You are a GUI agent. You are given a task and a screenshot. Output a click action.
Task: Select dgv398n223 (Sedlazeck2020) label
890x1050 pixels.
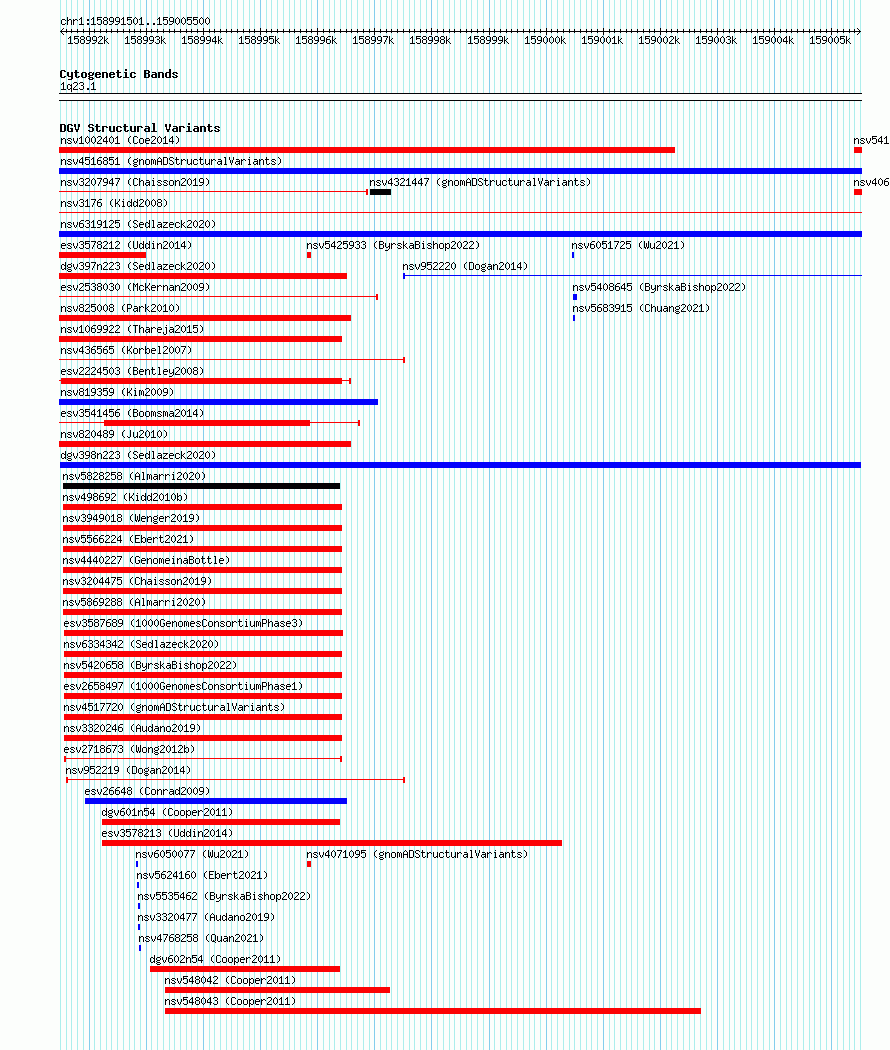click(x=138, y=455)
